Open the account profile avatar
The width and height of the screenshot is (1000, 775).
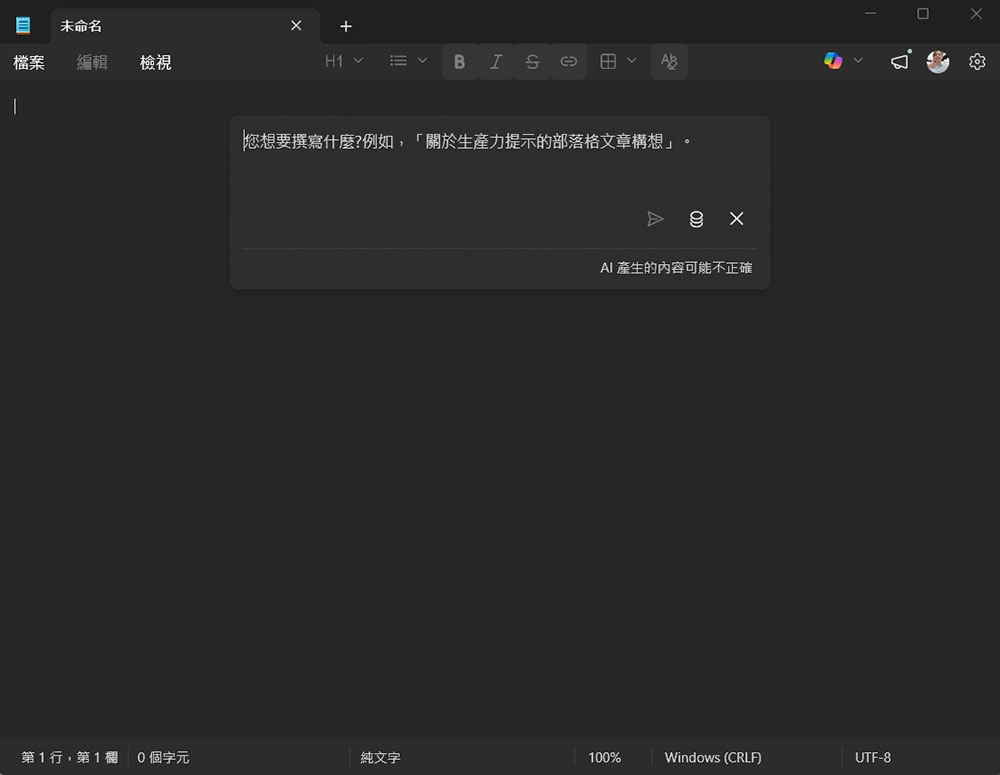[x=937, y=61]
